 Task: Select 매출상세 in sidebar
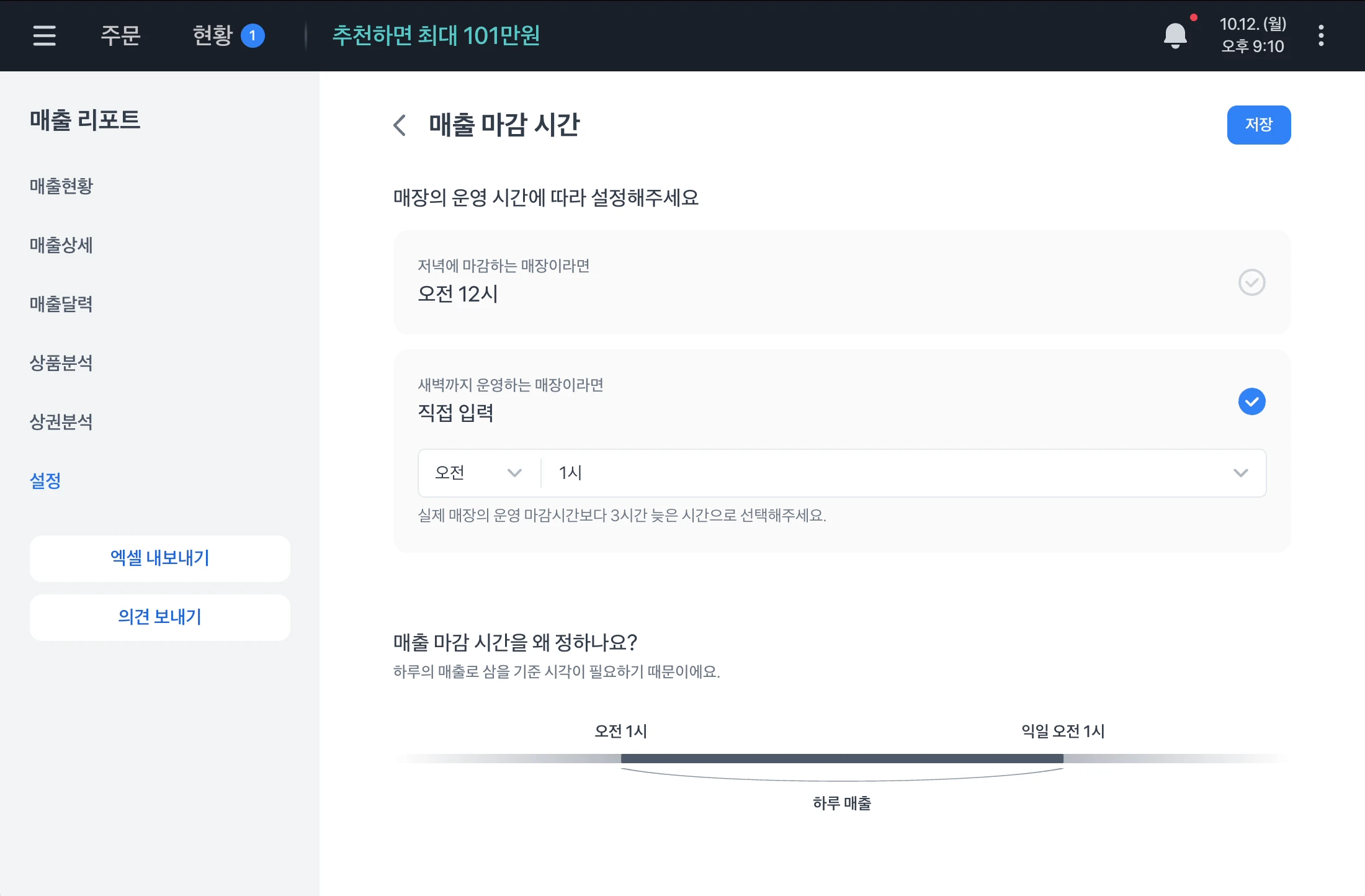pyautogui.click(x=61, y=245)
